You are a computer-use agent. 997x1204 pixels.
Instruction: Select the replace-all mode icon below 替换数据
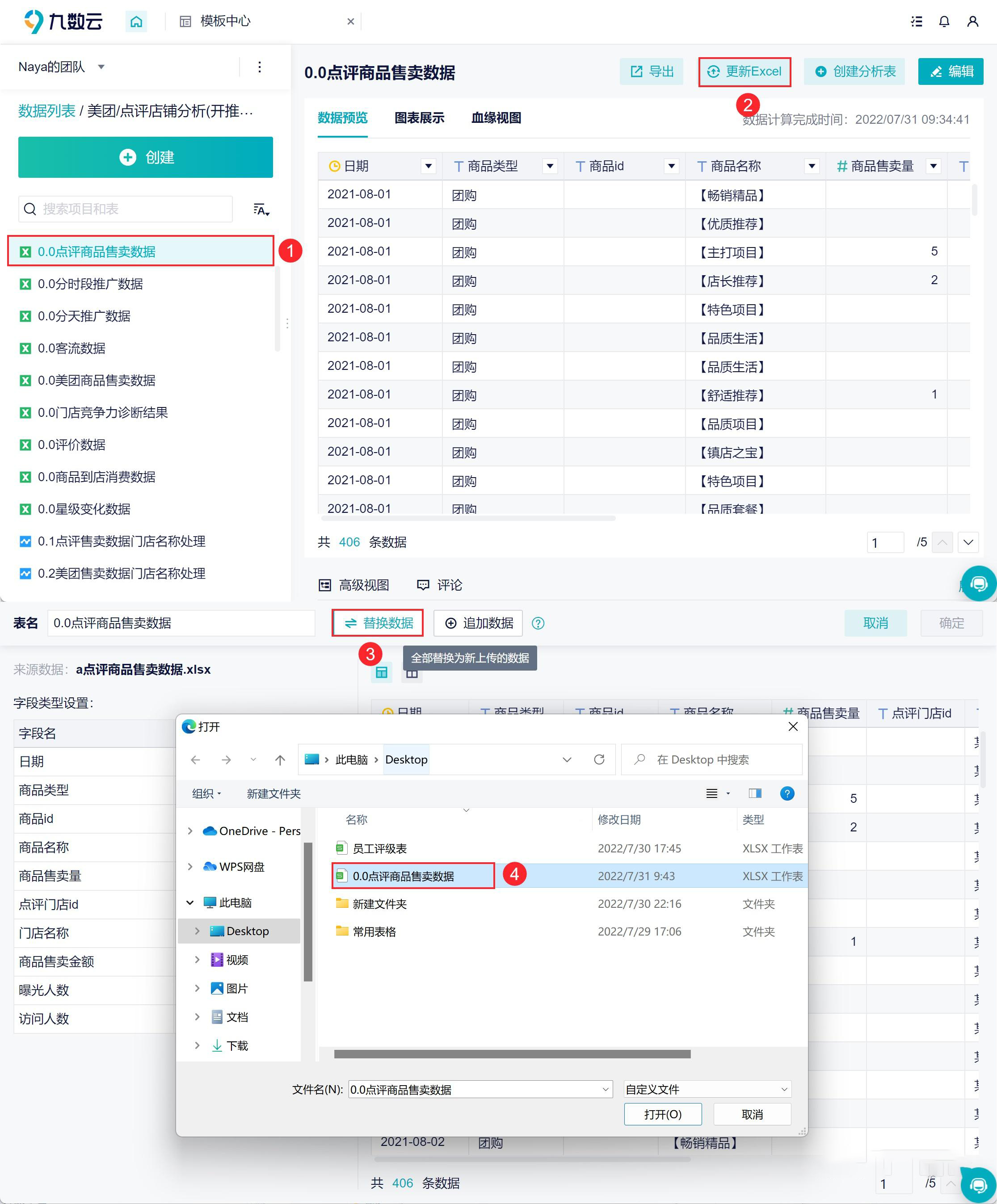(x=382, y=672)
